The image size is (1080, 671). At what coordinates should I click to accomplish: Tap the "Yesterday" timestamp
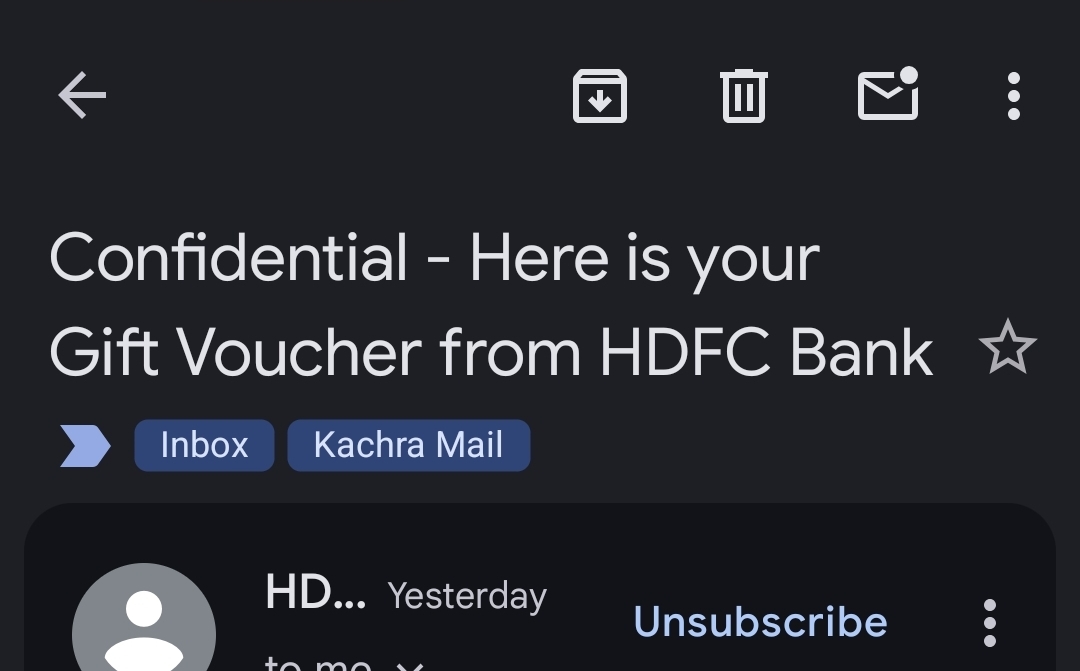click(467, 595)
